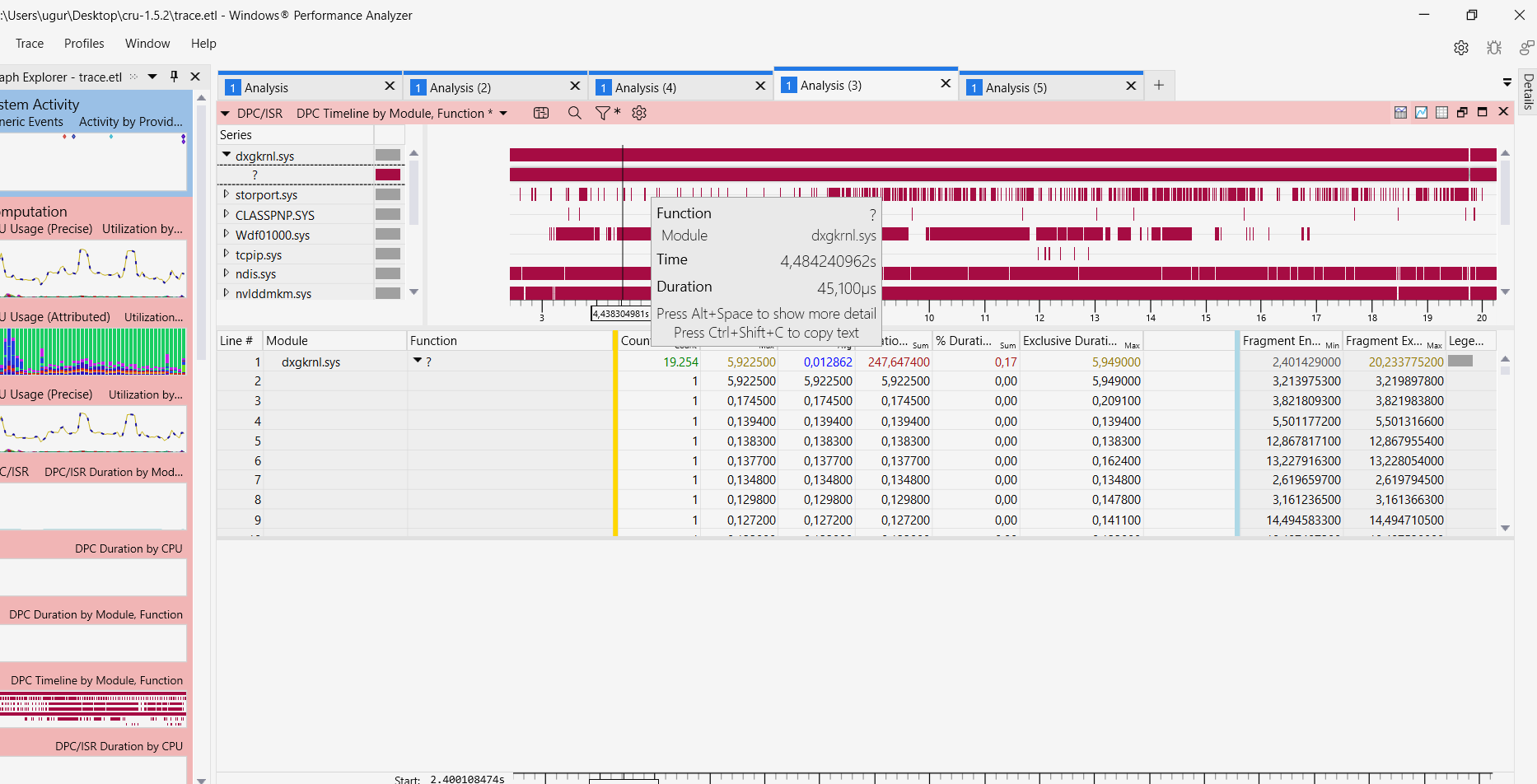Expand the nvlddmkm.sys series
1537x784 pixels.
click(227, 292)
